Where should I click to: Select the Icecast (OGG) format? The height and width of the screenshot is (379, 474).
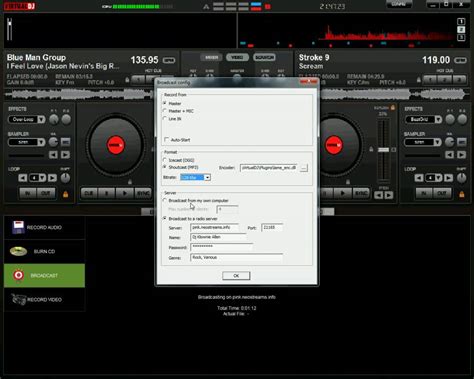165,160
